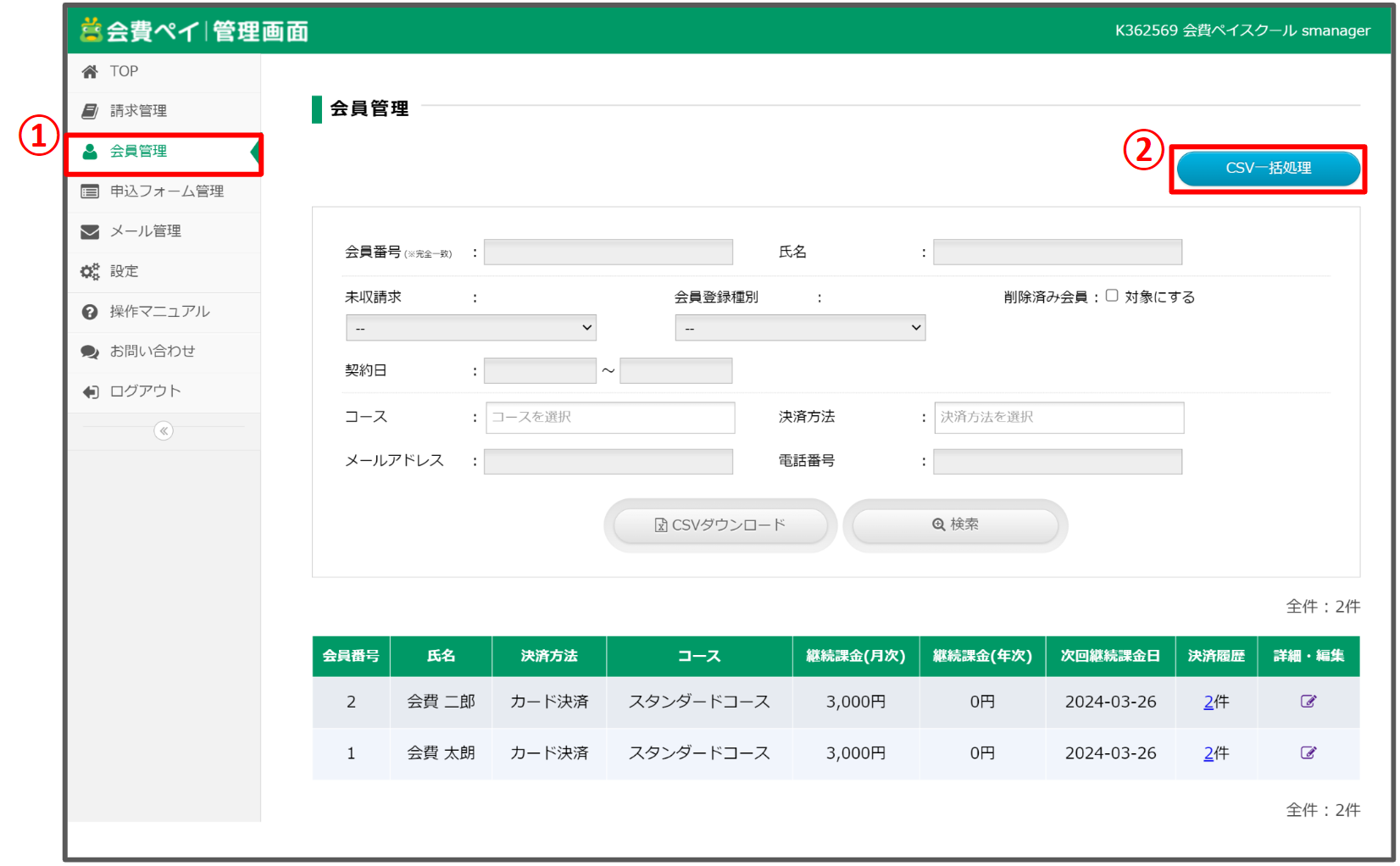Open the edit pencil for 会費 二郎
Screen dimensions: 1400x866
1308,701
